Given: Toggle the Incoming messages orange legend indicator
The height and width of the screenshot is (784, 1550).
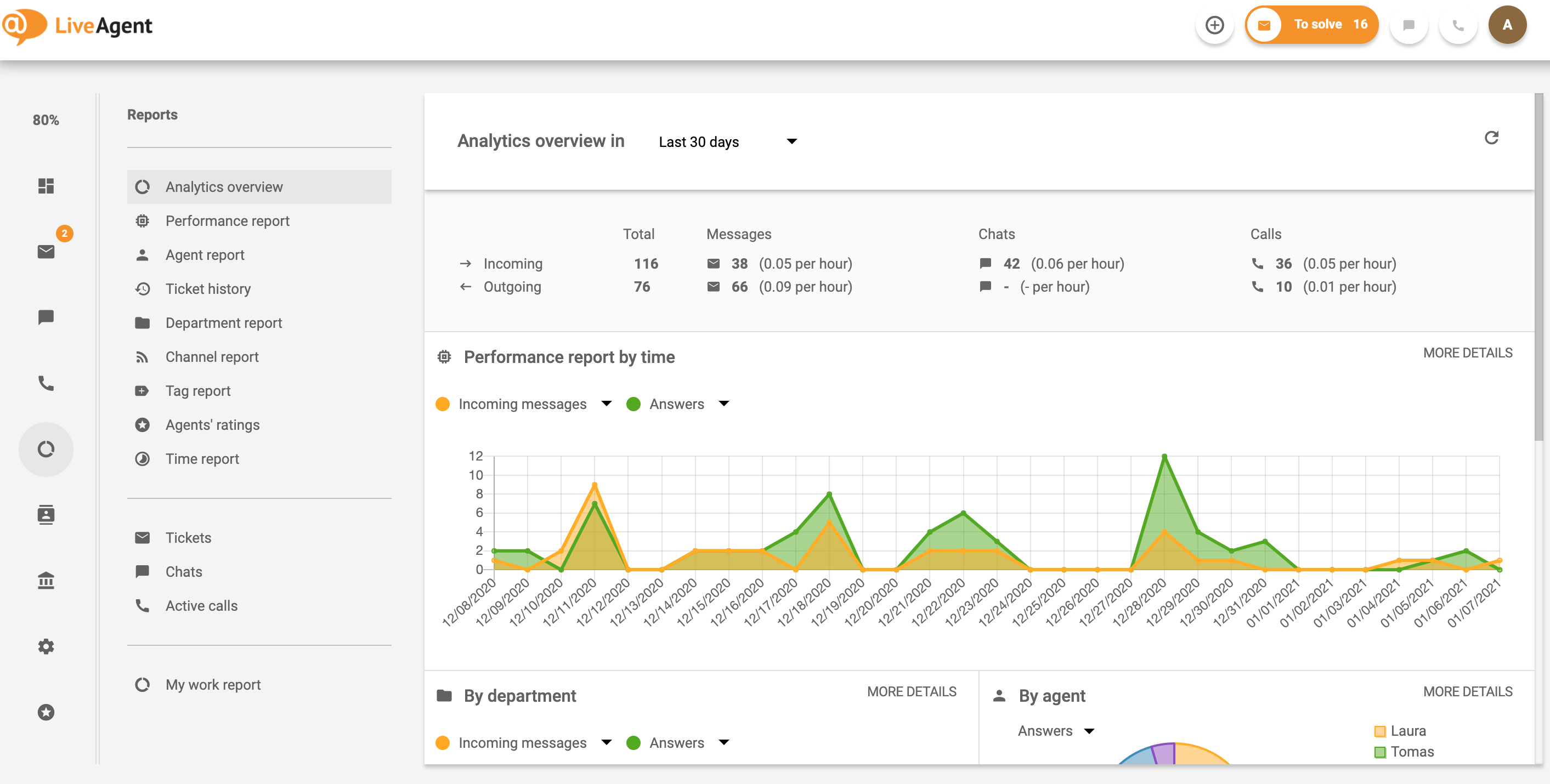Looking at the screenshot, I should [443, 404].
